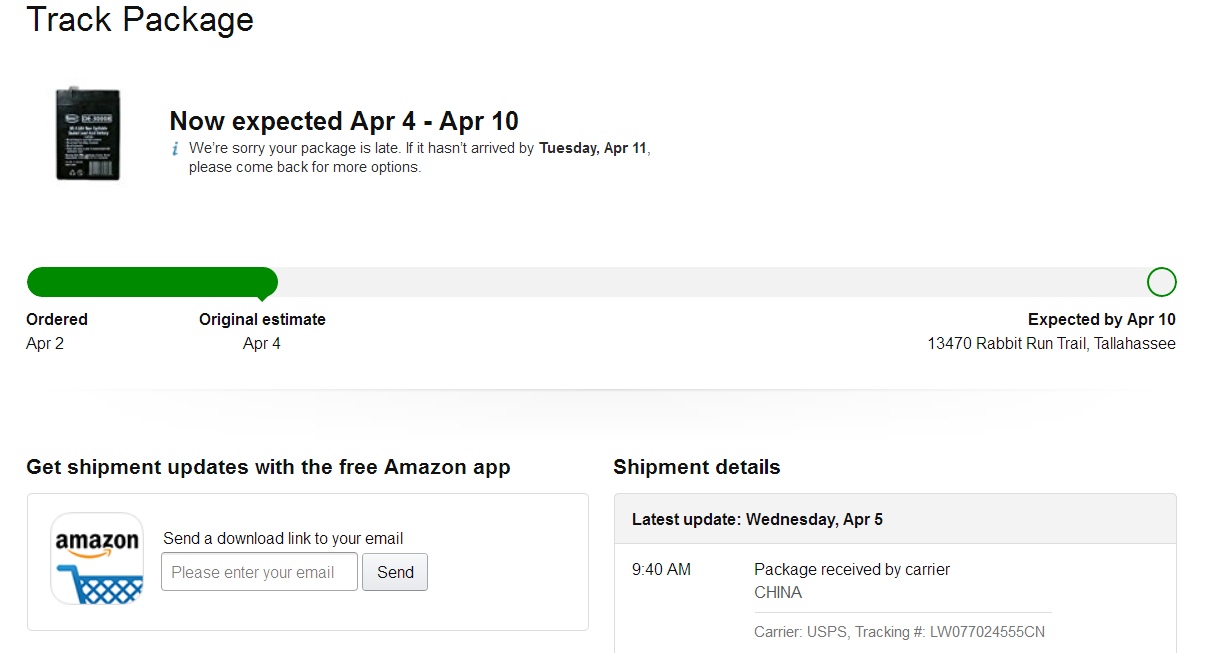This screenshot has width=1224, height=653.
Task: Click the Original estimate marker triangle
Action: (262, 297)
